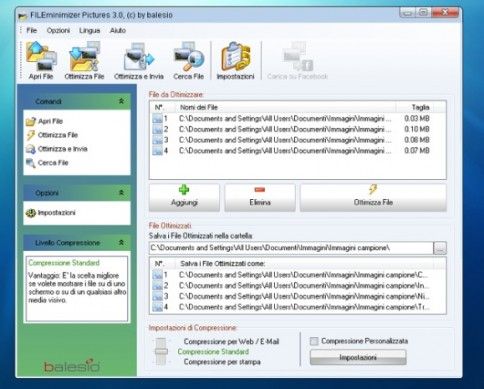The image size is (484, 389).
Task: Adjust the compression level slider
Action: [161, 352]
